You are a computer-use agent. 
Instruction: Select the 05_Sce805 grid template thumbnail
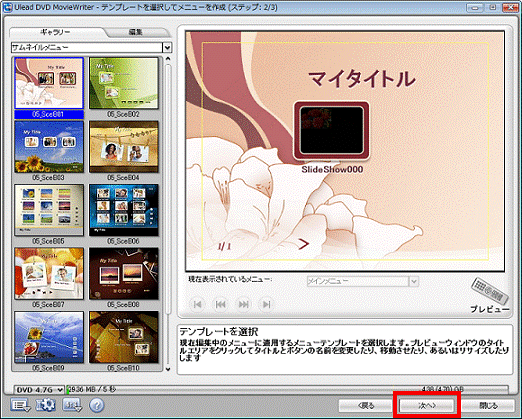49,210
